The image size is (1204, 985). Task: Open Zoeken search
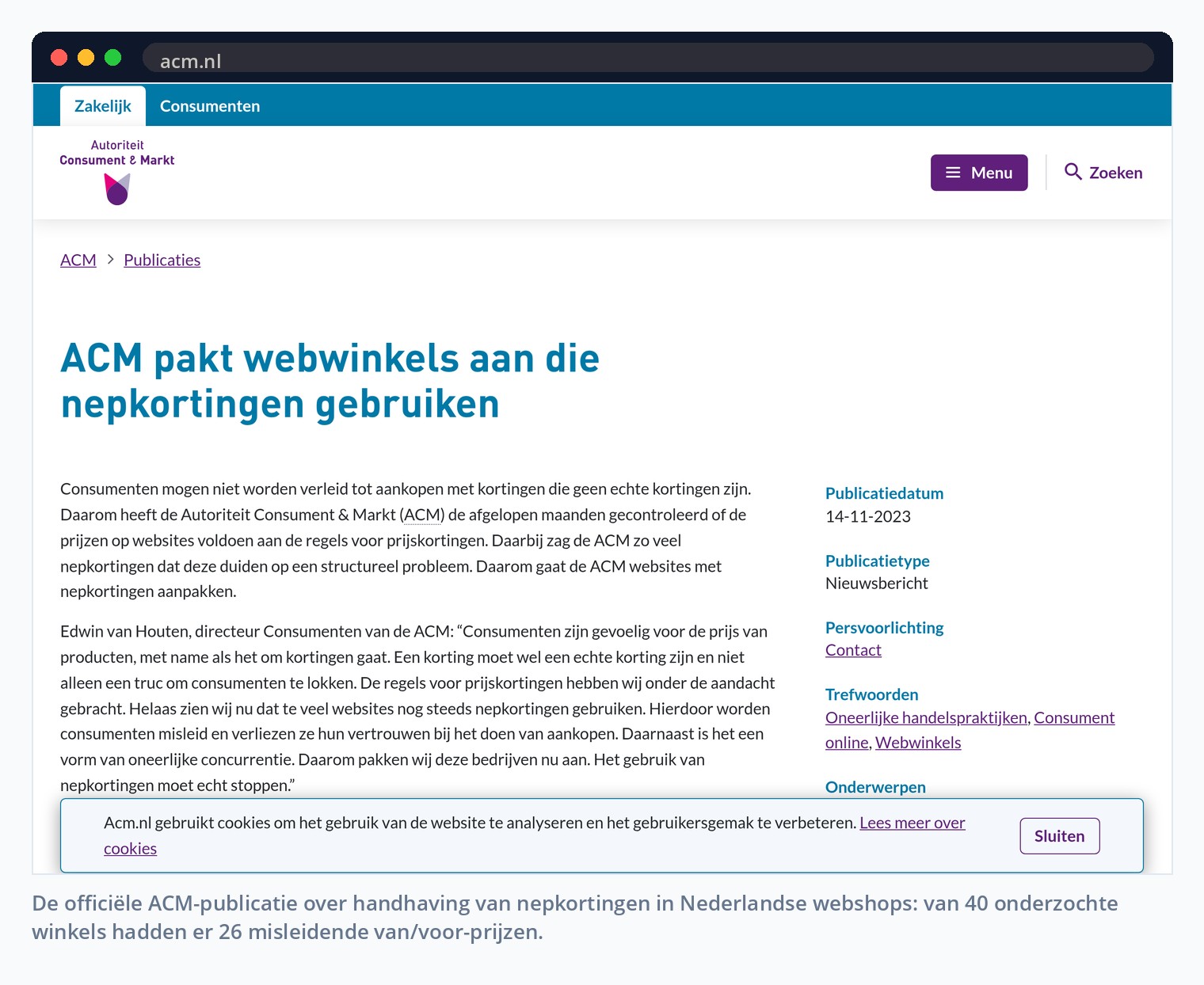[x=1103, y=173]
